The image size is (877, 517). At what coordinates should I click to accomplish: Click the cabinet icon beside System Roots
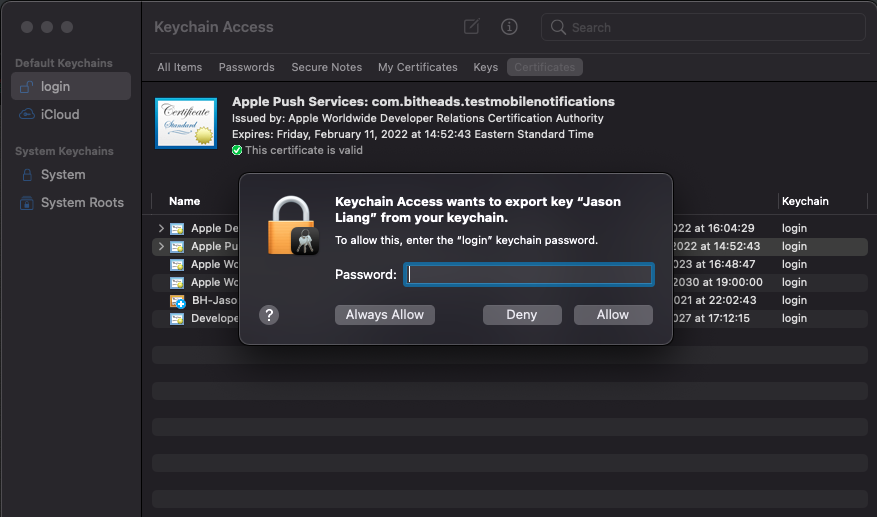coord(26,203)
